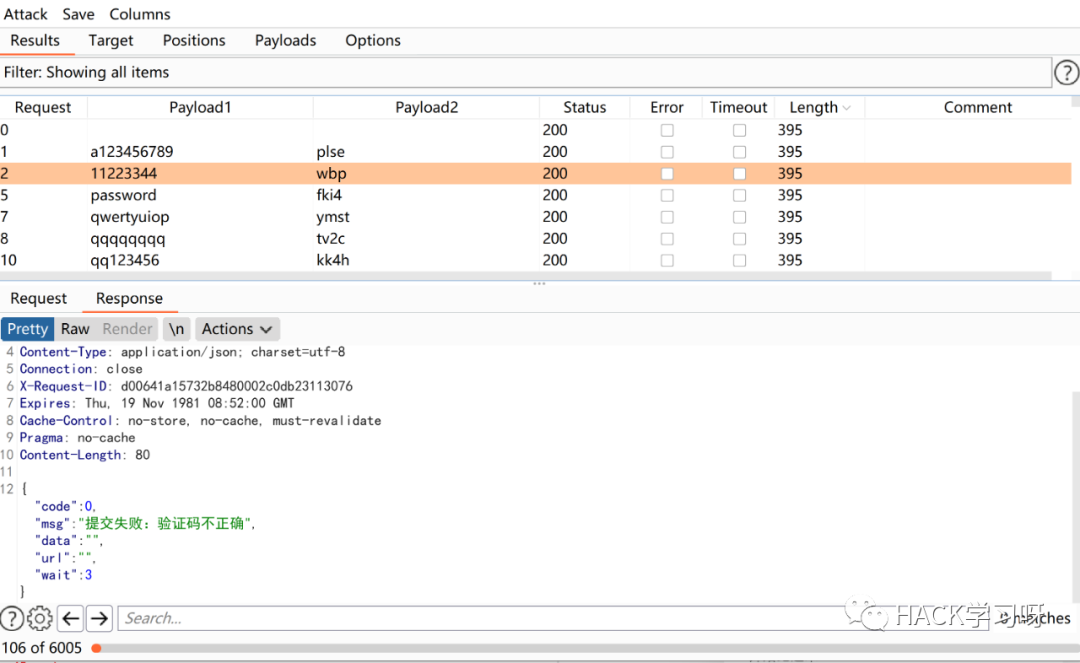Tick Error checkbox for 11223344 row
This screenshot has width=1080, height=663.
(667, 173)
